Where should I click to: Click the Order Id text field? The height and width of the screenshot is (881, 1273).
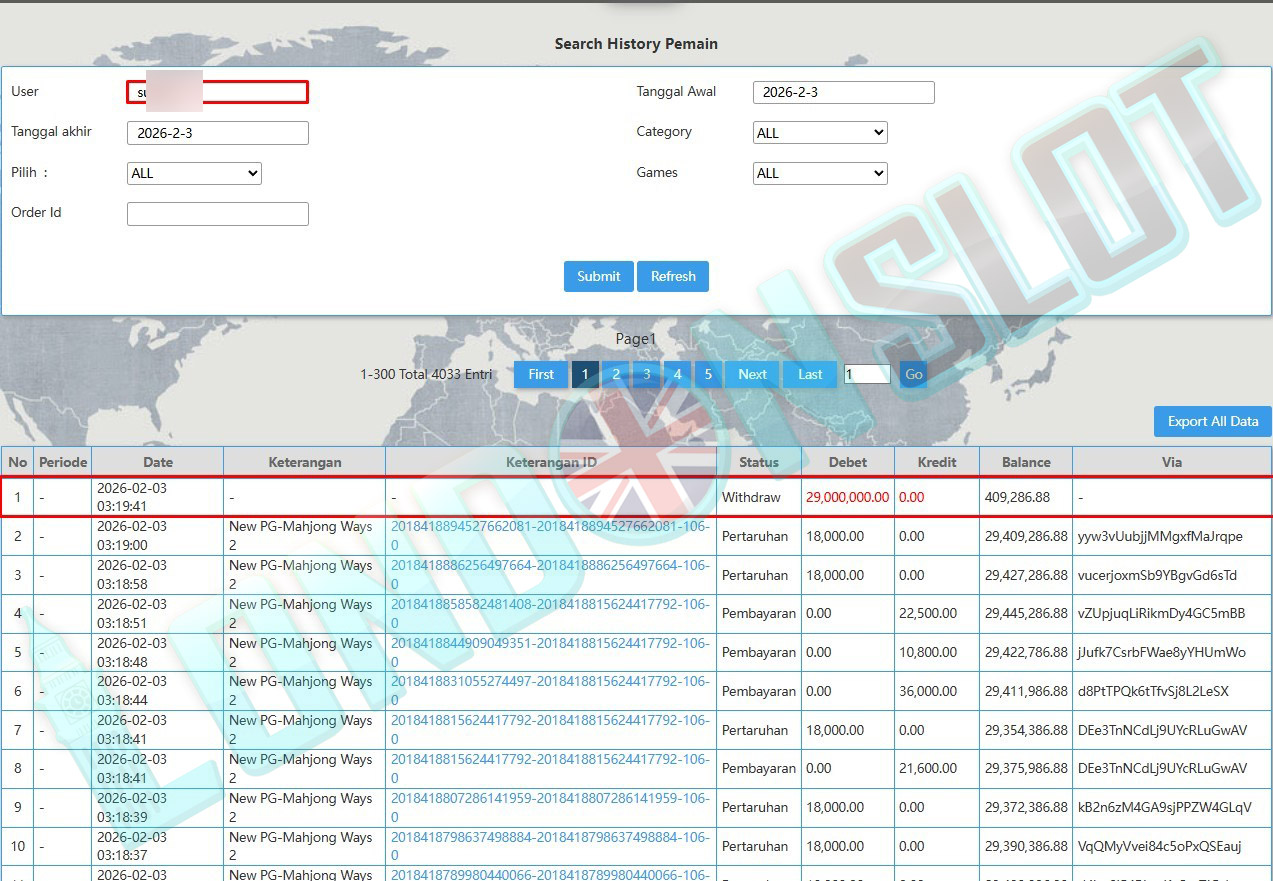[217, 214]
